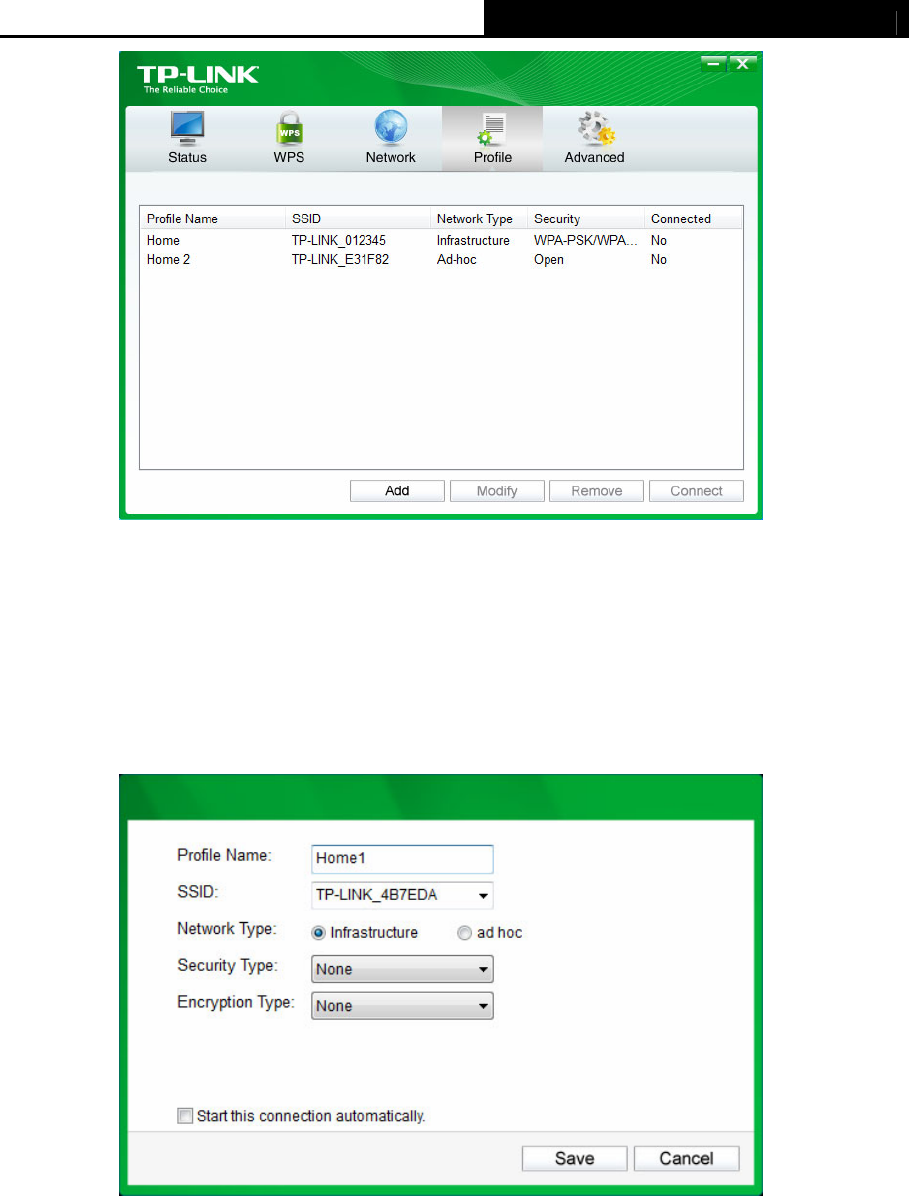
Task: Sort by Network Type column header
Action: (x=479, y=218)
